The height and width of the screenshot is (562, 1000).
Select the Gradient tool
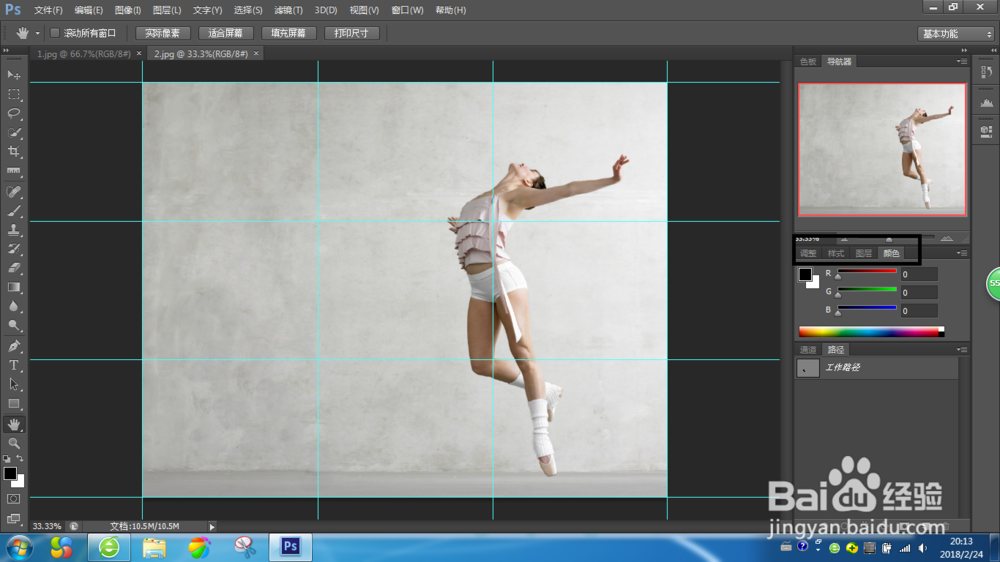point(14,288)
